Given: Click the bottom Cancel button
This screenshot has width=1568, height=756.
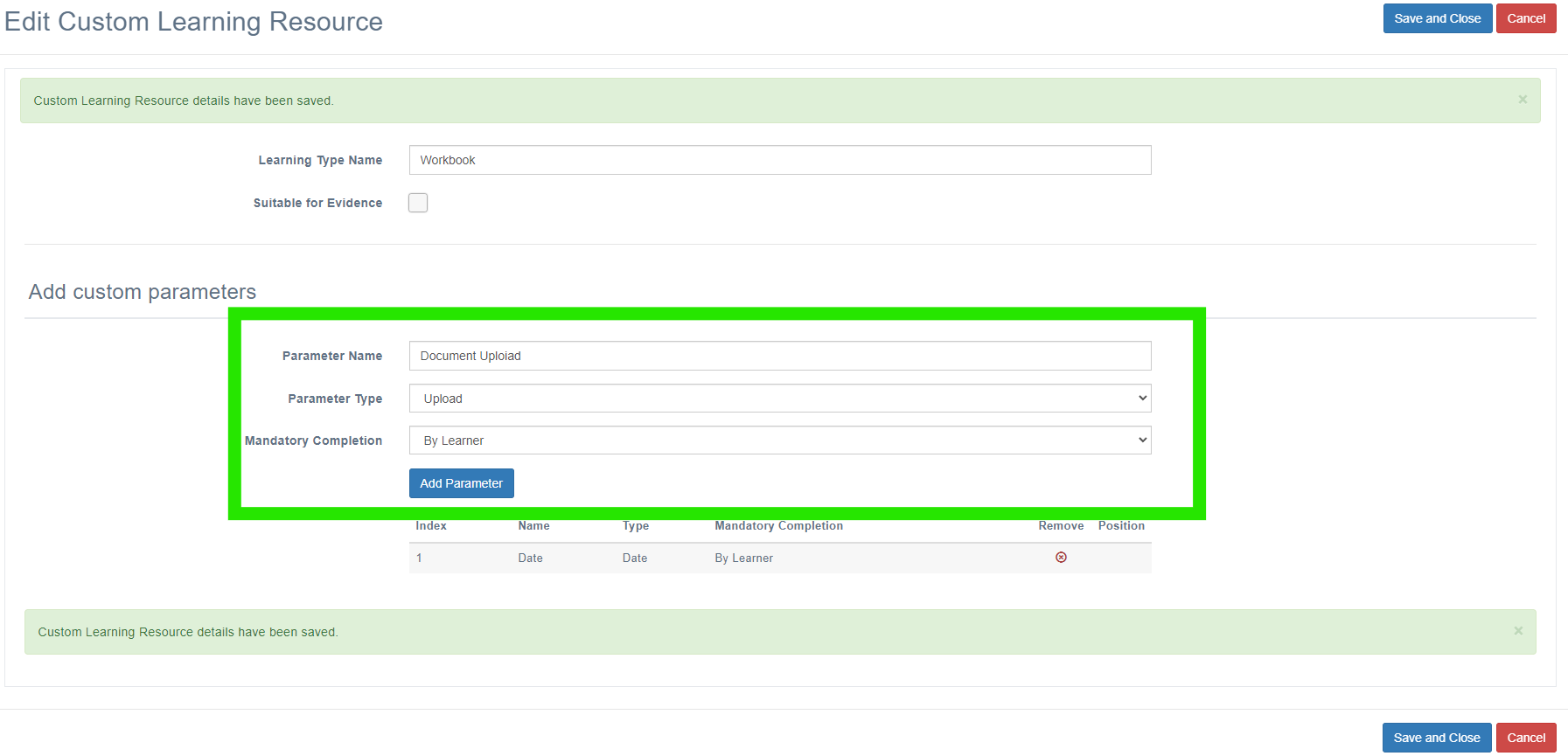Looking at the screenshot, I should (1526, 738).
